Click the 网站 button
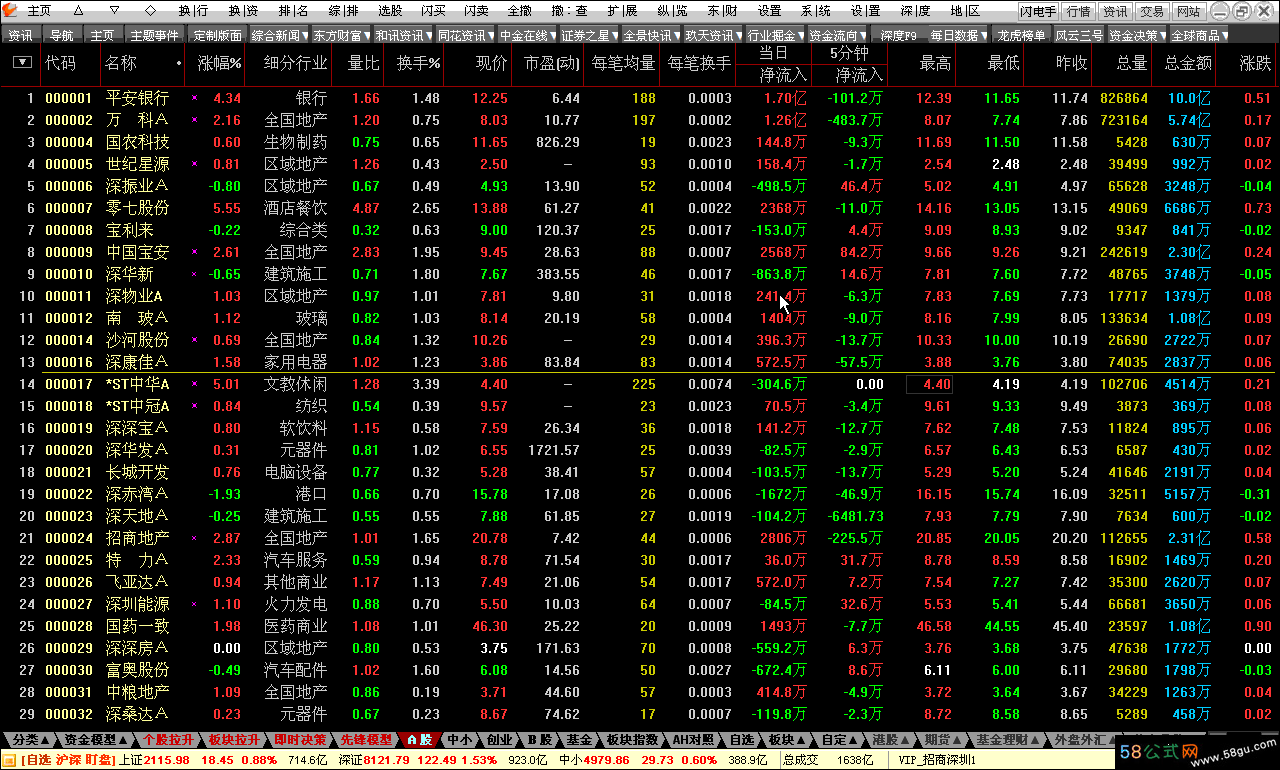This screenshot has height=770, width=1280. coord(1188,11)
